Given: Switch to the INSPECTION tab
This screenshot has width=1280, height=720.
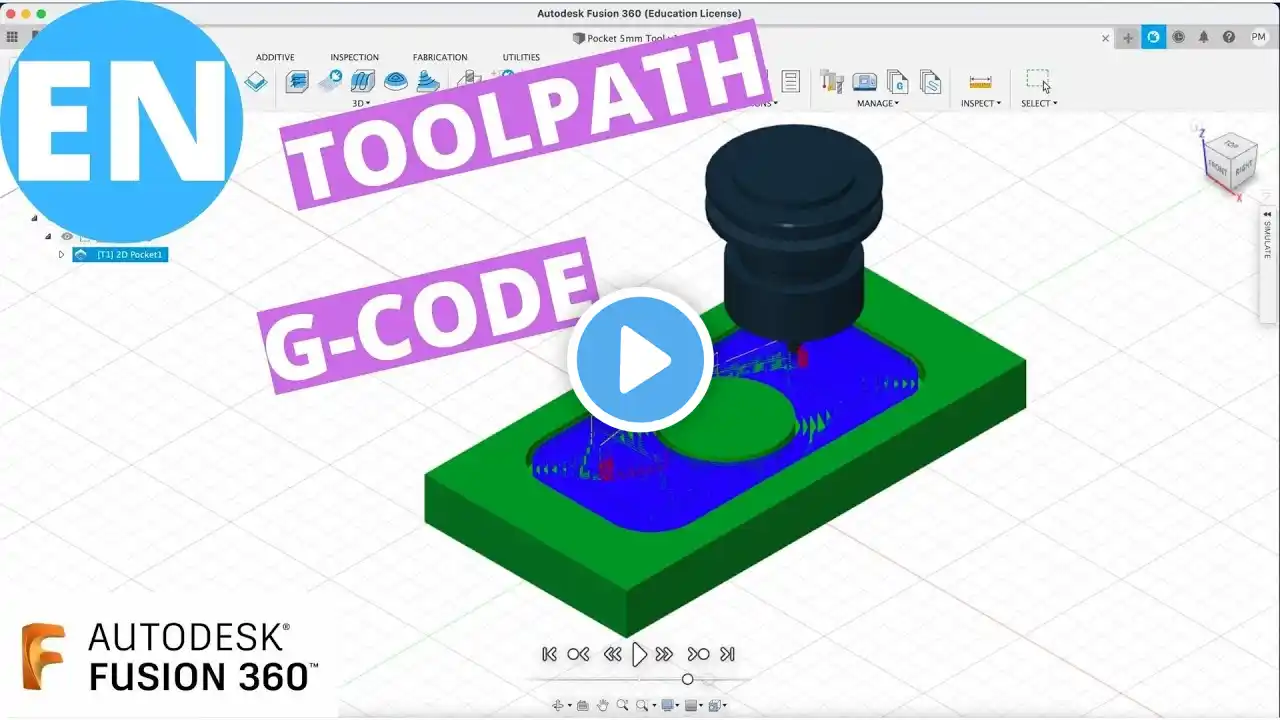Looking at the screenshot, I should coord(354,57).
